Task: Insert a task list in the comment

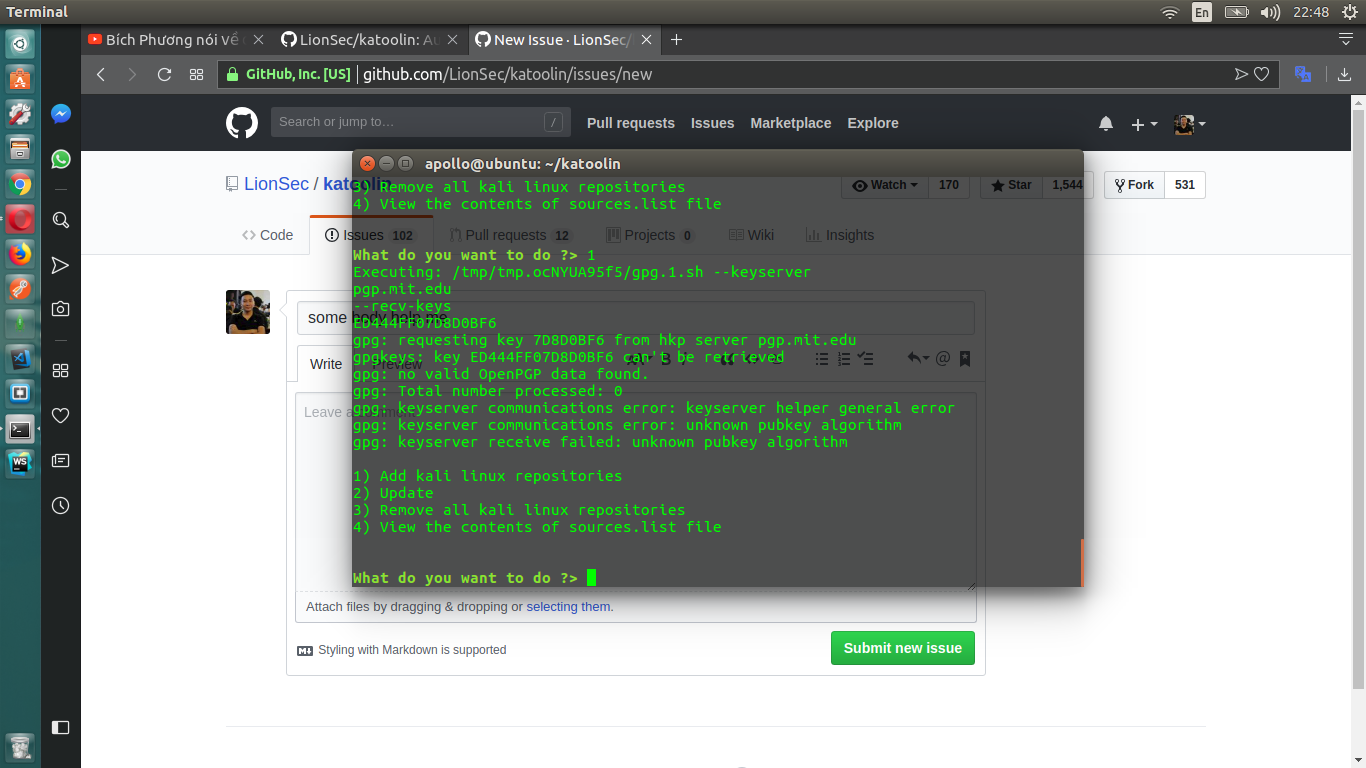Action: coord(868,358)
